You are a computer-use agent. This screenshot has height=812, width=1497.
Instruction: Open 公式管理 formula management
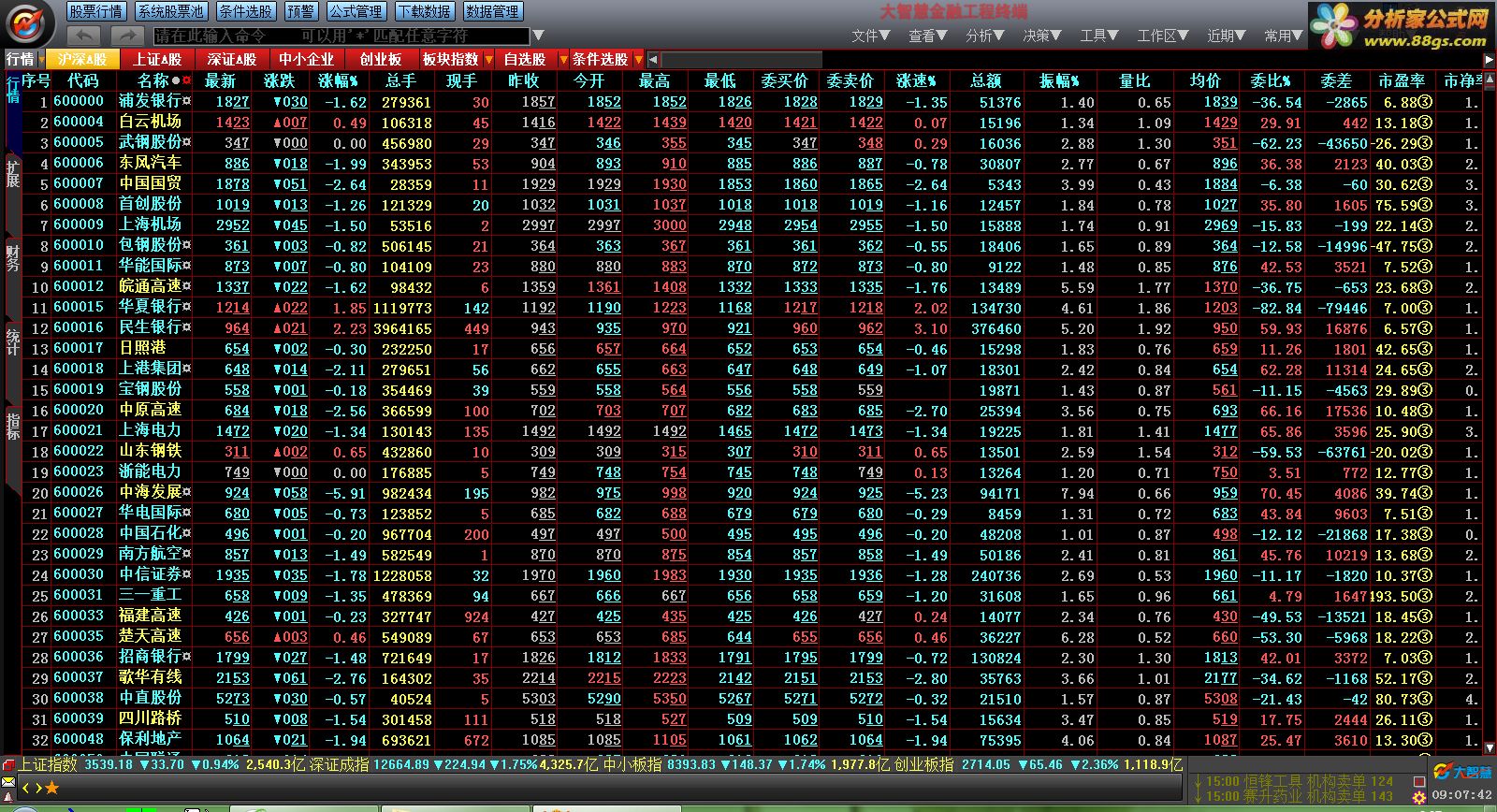click(x=356, y=11)
